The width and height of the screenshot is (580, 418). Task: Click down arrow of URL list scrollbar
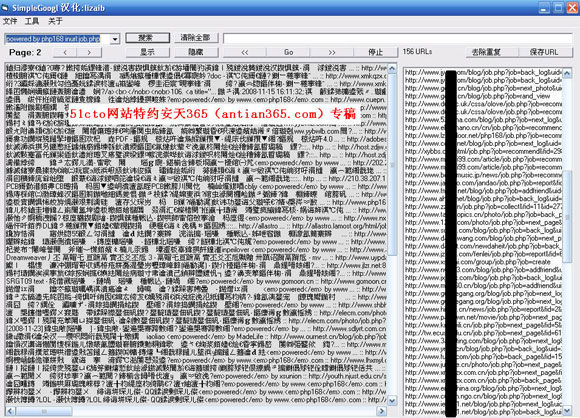[567, 410]
